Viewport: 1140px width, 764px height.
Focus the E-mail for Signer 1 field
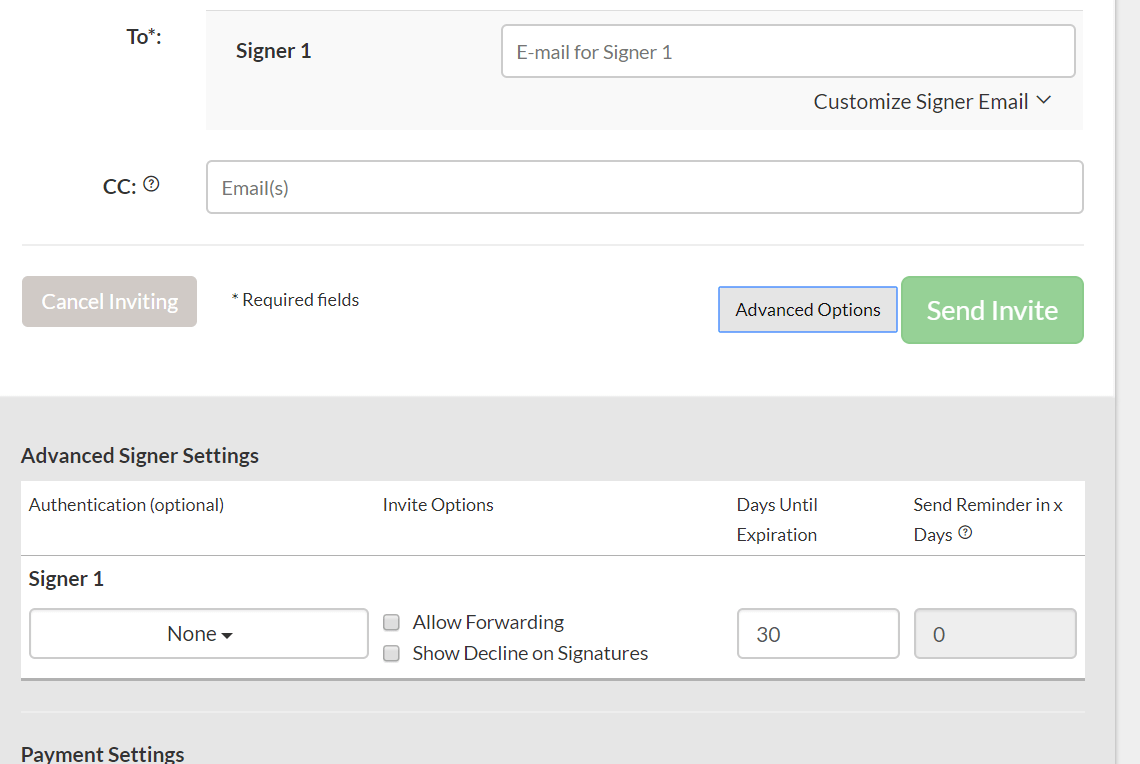tap(787, 50)
